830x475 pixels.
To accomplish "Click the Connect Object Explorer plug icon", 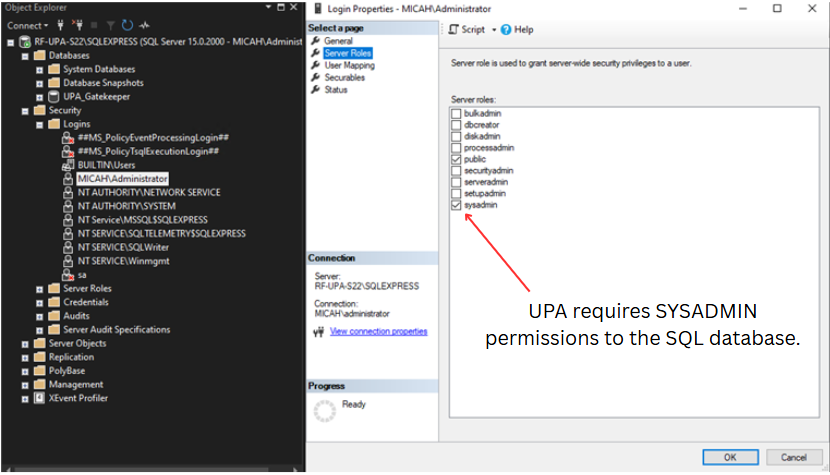I will (60, 25).
